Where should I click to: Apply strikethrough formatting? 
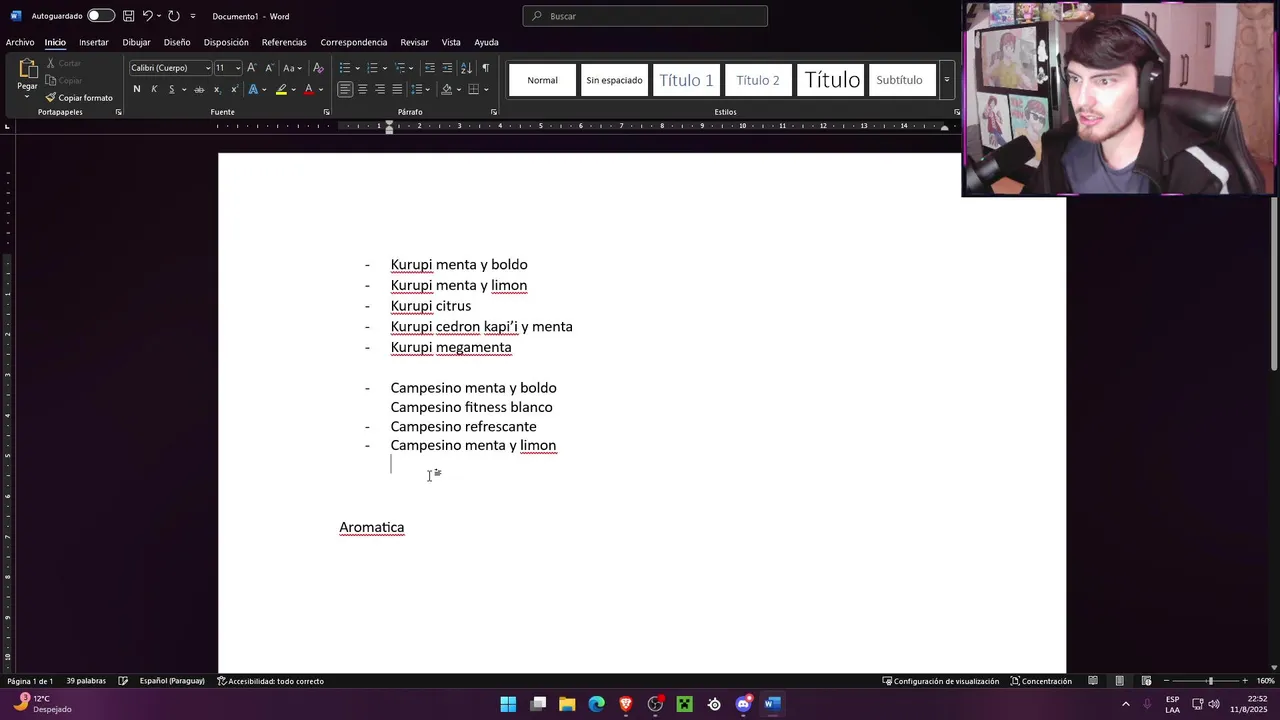point(199,89)
